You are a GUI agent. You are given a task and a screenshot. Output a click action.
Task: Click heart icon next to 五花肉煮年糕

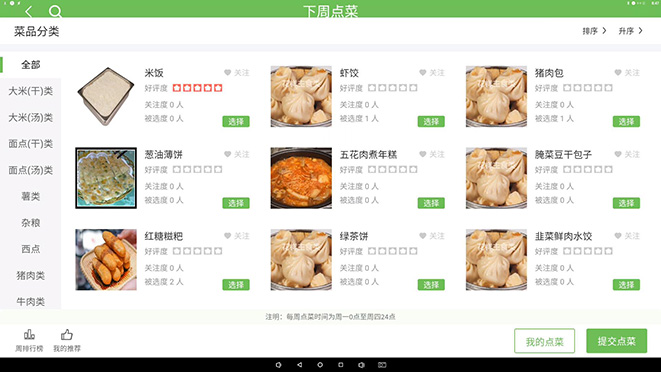(x=423, y=154)
